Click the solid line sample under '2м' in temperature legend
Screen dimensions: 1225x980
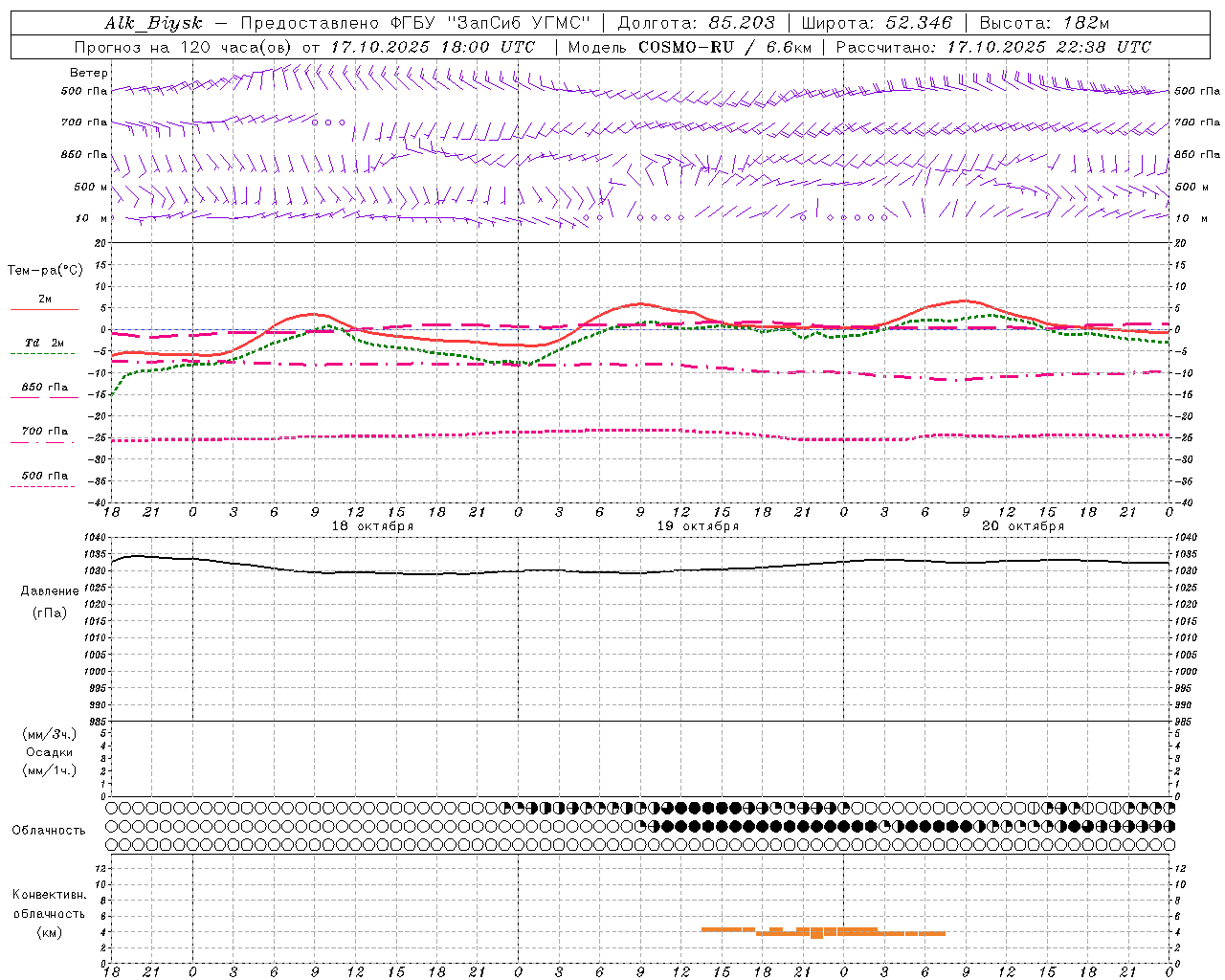coord(44,310)
